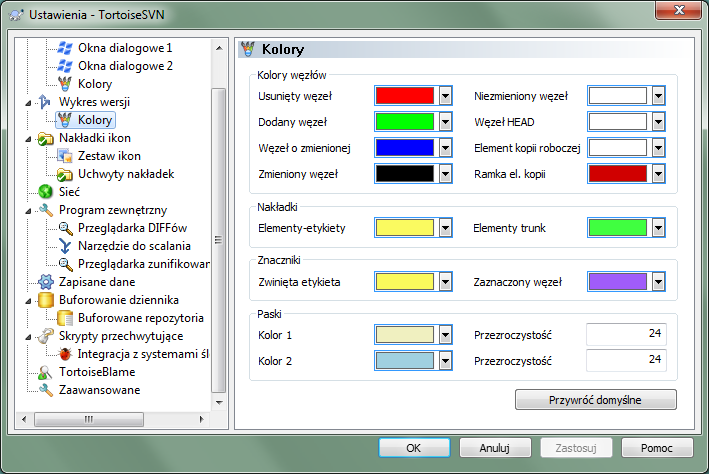This screenshot has width=709, height=474.
Task: Open the Węzeł o zmienionej color dropdown arrow
Action: 445,147
